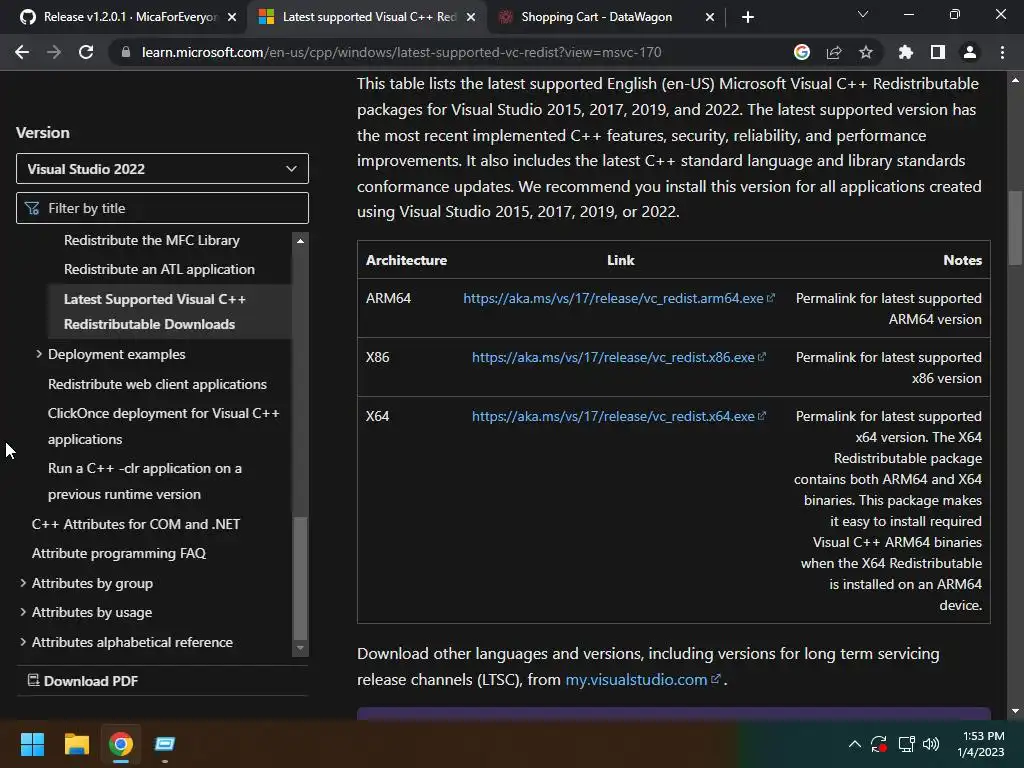Click the sidebar scroll-down arrow
The height and width of the screenshot is (768, 1024).
point(300,648)
